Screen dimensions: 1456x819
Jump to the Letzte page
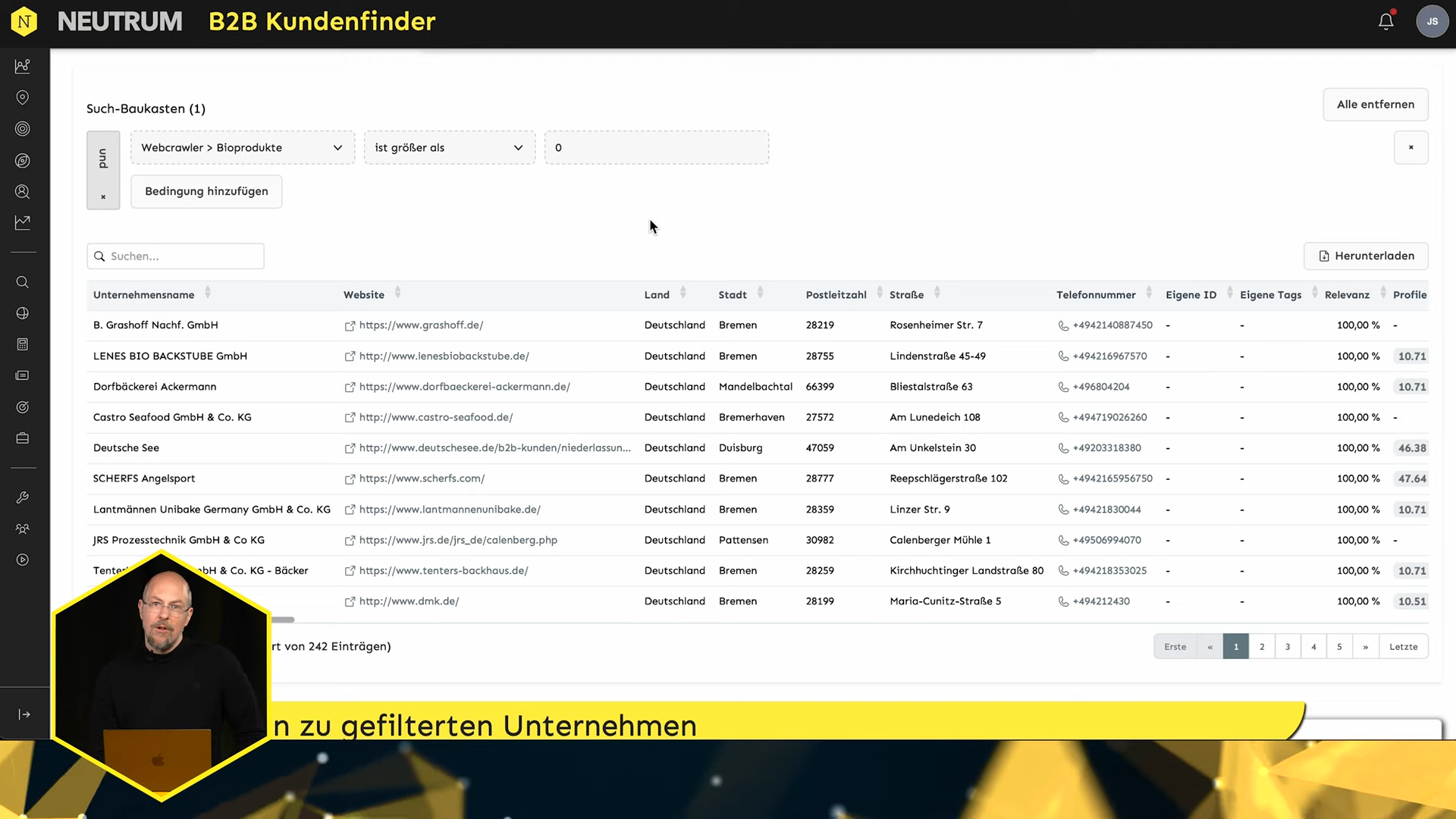[x=1403, y=647]
